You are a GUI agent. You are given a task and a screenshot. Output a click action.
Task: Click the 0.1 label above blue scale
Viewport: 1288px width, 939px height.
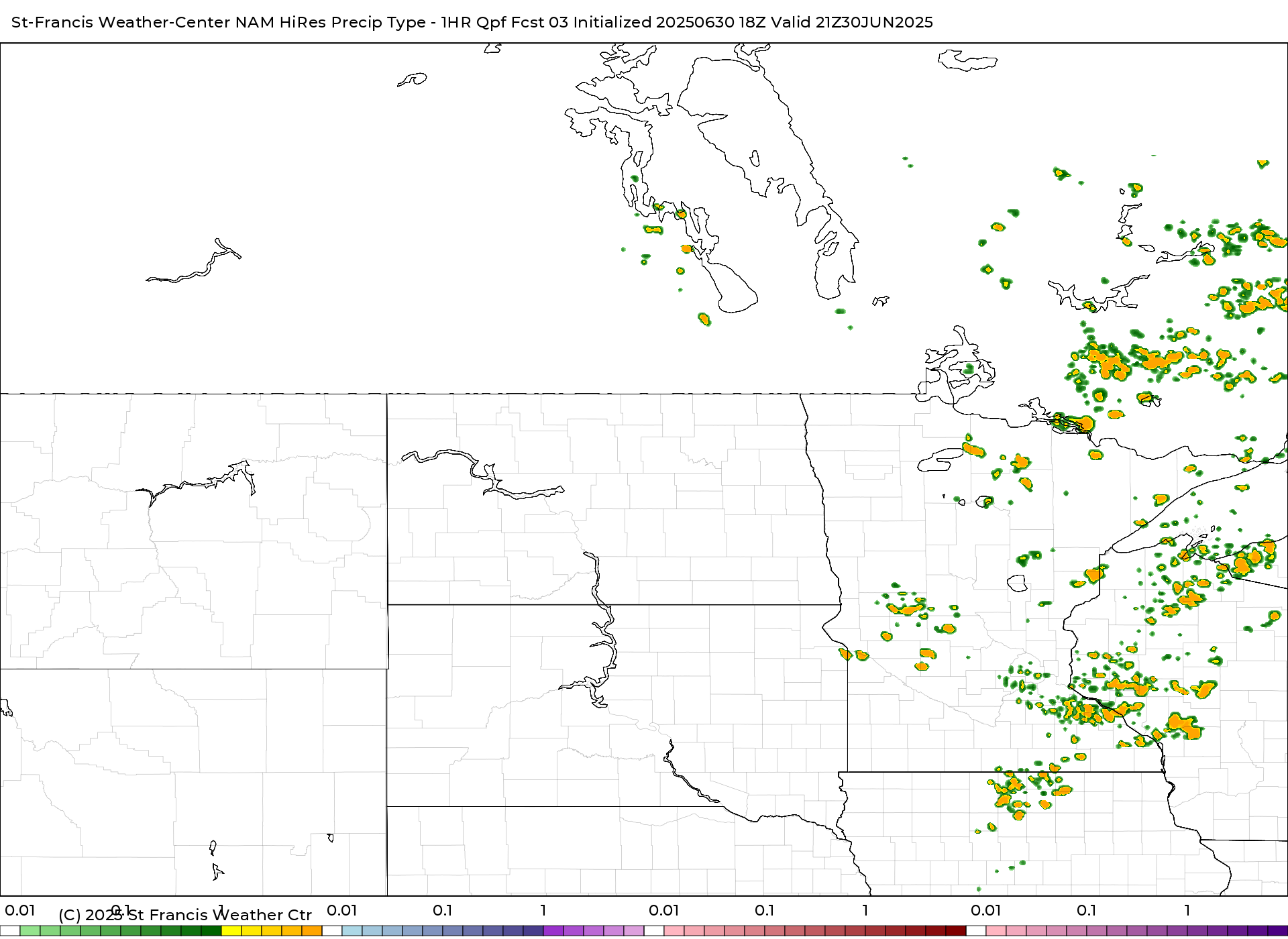point(443,910)
